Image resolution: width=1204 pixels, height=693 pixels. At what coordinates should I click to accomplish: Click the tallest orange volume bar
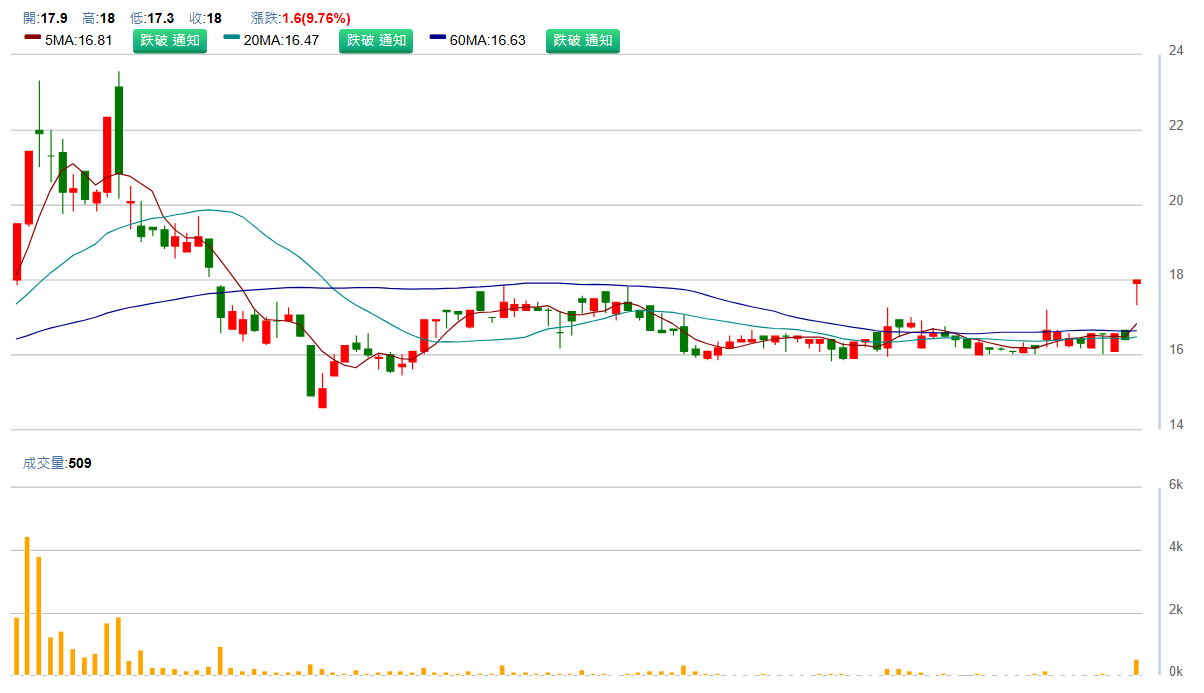pyautogui.click(x=27, y=605)
